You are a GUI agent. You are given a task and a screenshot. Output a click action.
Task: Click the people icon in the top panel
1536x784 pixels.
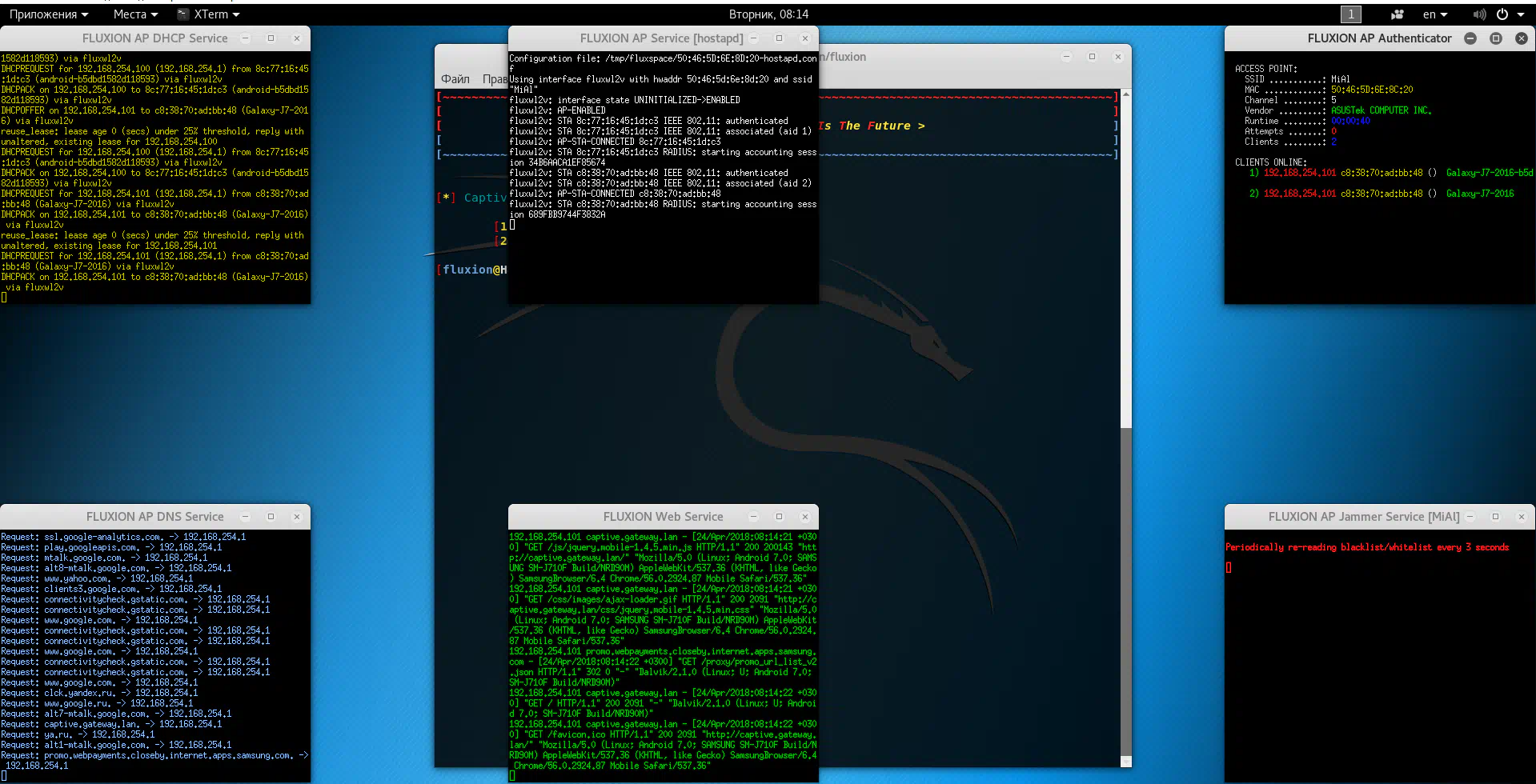[x=1398, y=14]
